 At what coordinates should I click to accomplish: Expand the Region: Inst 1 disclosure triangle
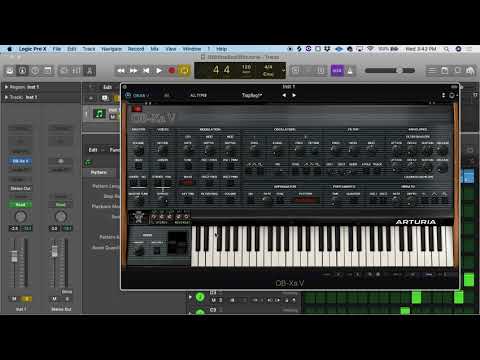click(x=6, y=87)
